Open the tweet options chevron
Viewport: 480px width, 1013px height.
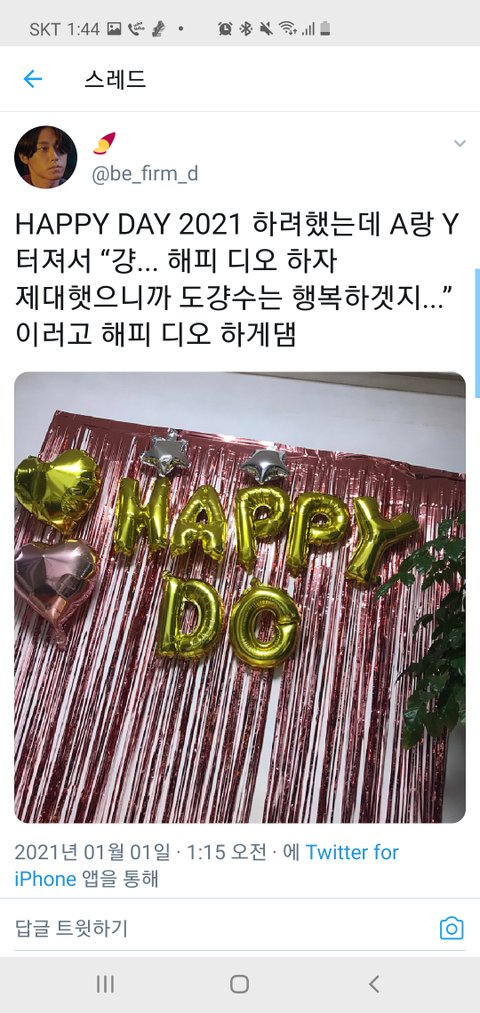[459, 143]
